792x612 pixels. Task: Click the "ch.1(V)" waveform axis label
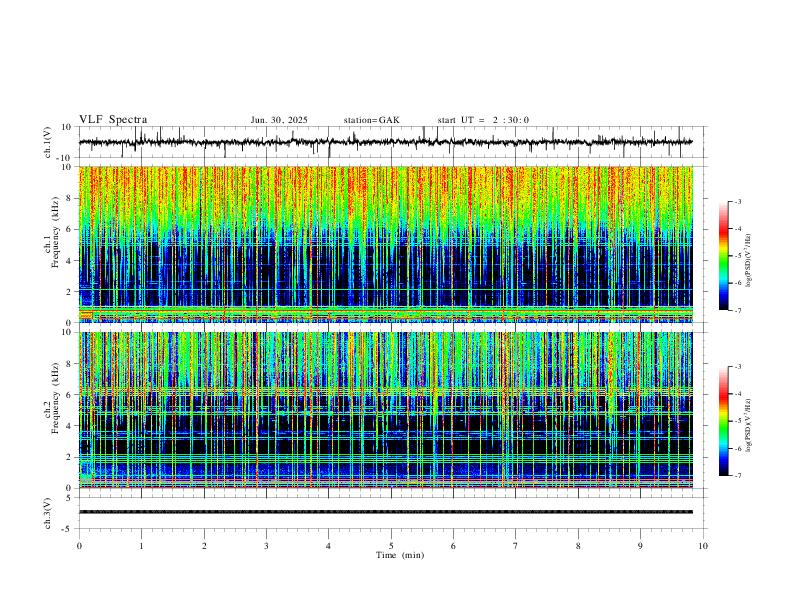click(48, 142)
